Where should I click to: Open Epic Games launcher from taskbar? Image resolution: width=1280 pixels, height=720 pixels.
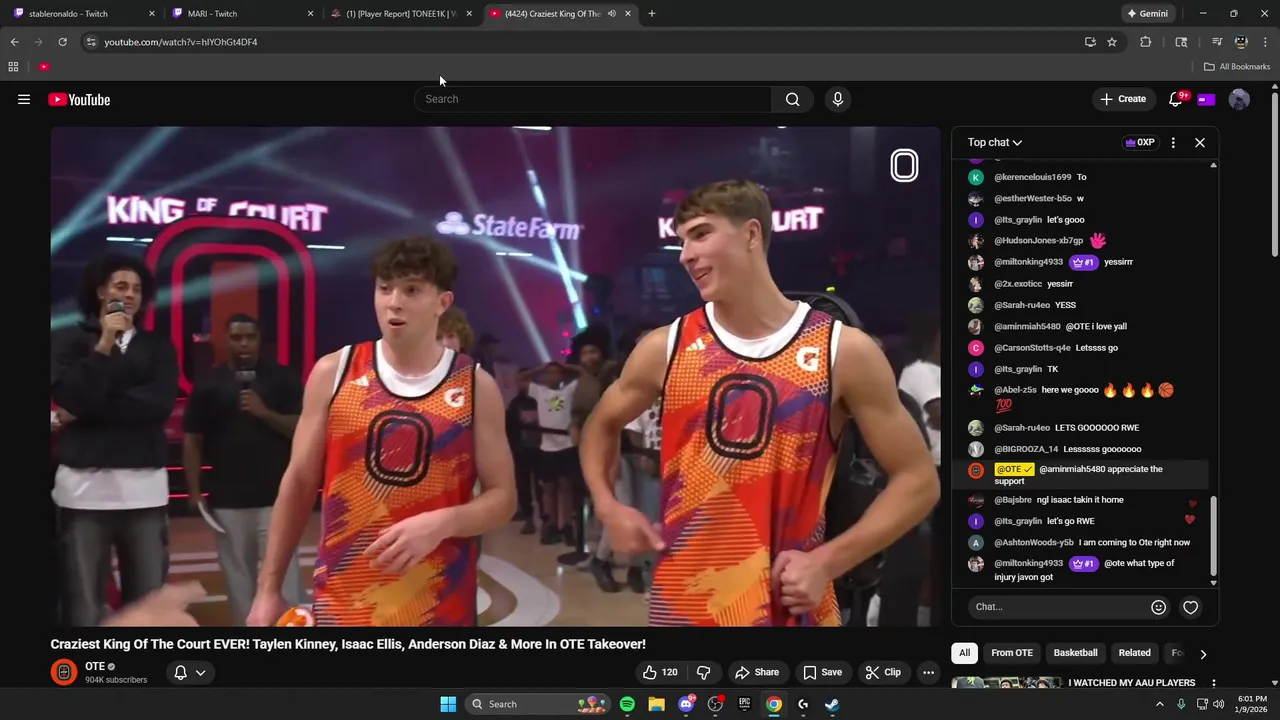pyautogui.click(x=744, y=704)
